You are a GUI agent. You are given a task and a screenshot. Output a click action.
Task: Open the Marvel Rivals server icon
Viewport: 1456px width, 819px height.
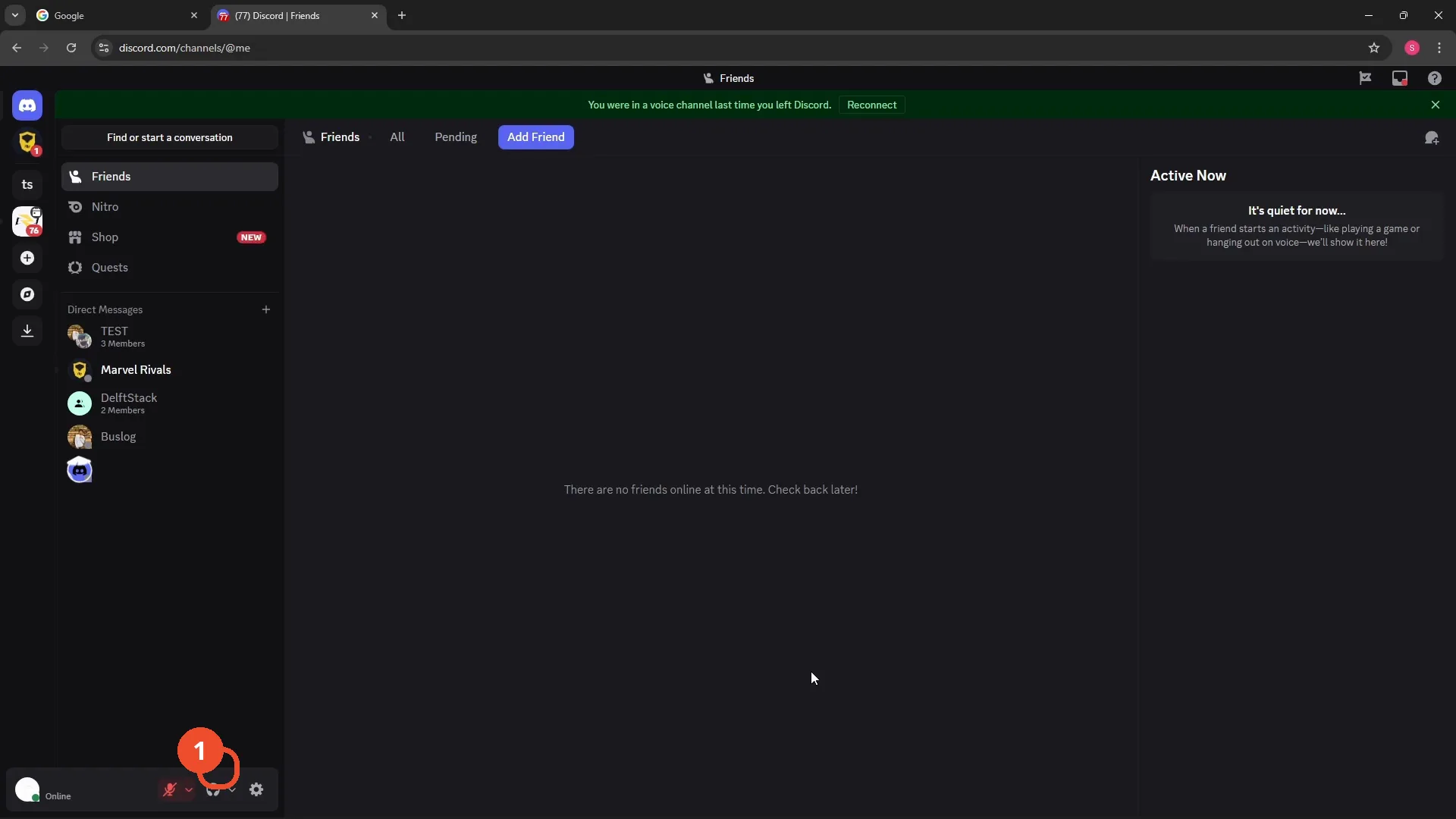pyautogui.click(x=27, y=142)
